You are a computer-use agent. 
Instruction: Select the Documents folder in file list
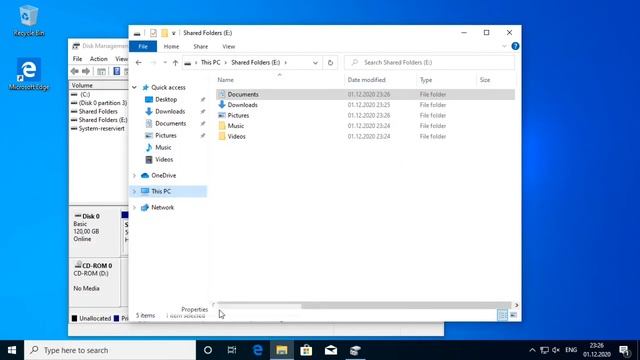point(365,94)
